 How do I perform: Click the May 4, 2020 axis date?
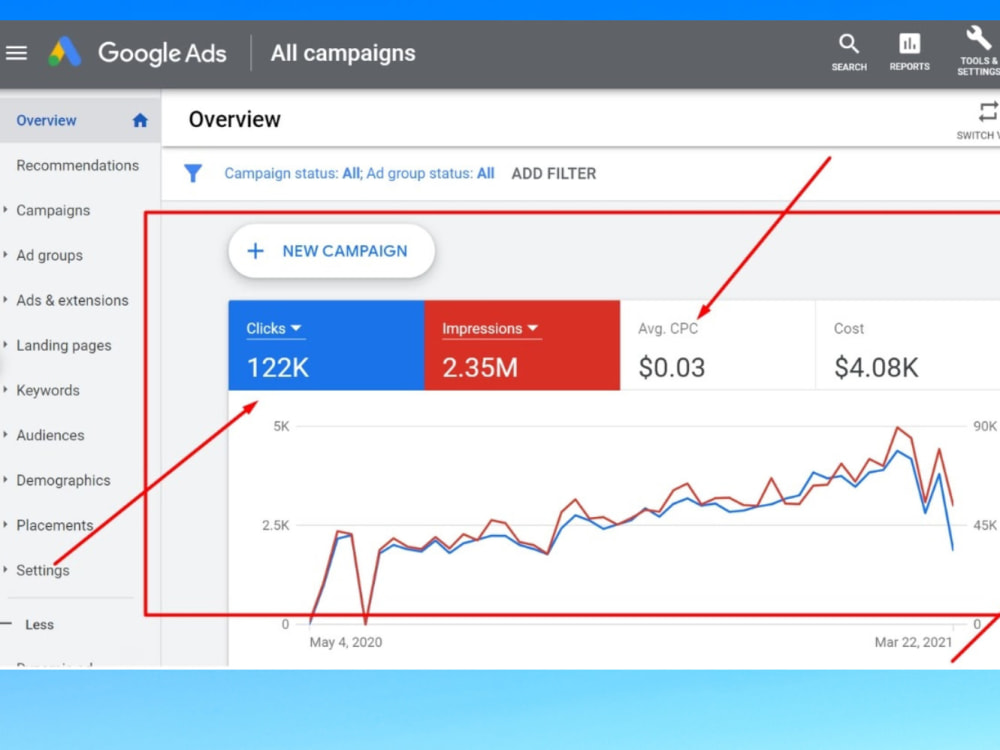[346, 642]
